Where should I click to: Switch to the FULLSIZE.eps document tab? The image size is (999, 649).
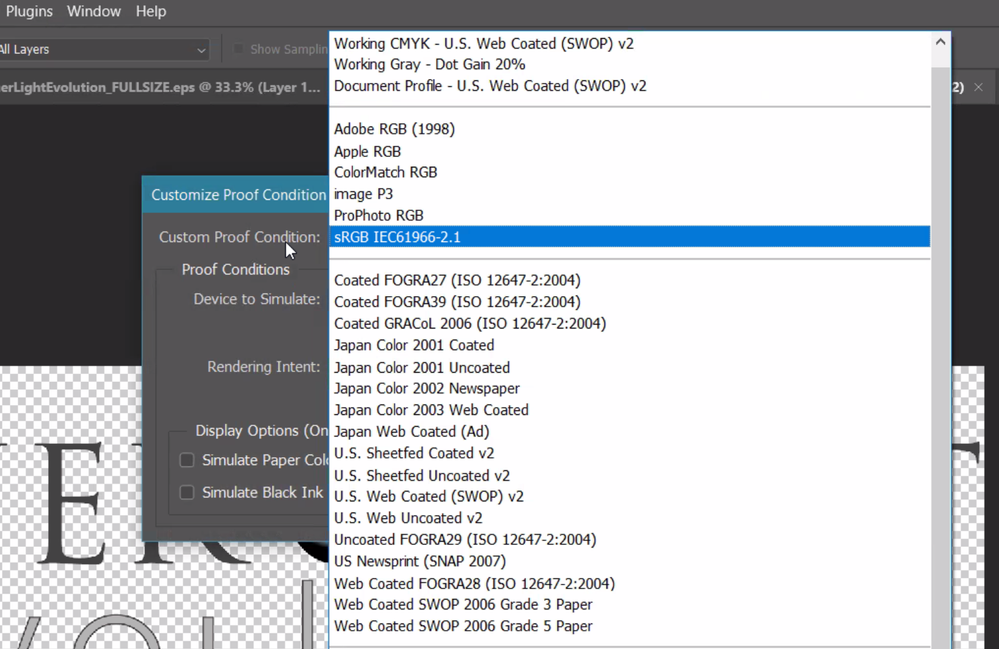click(x=160, y=87)
